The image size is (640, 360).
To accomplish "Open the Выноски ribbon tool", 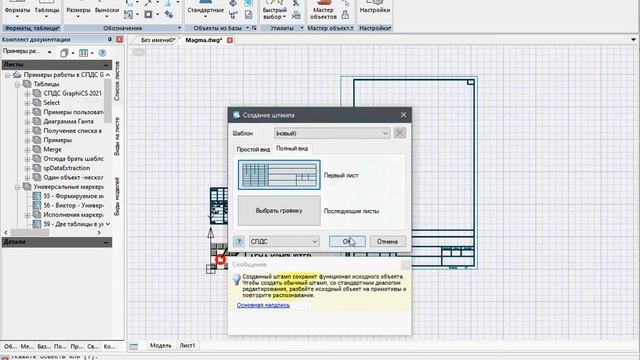I will (x=107, y=10).
